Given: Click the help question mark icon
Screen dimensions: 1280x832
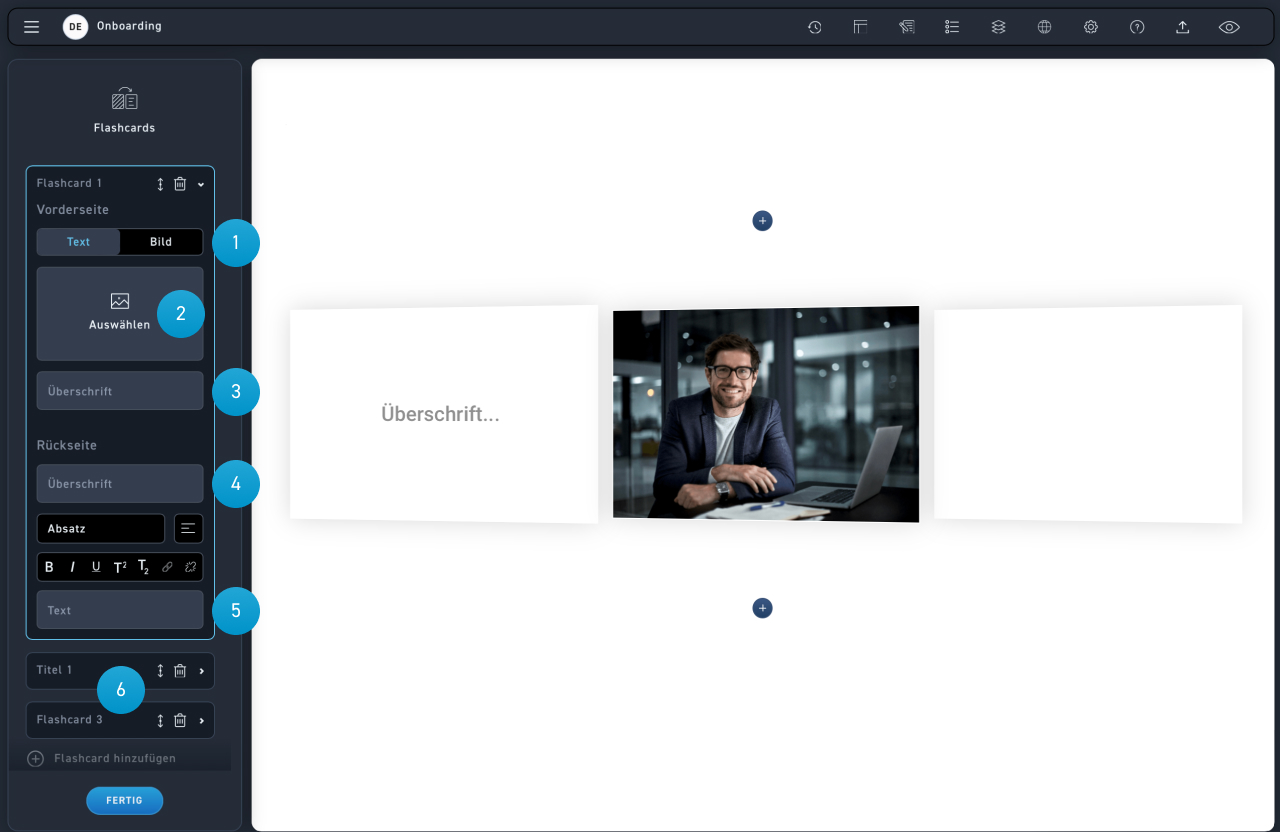Looking at the screenshot, I should coord(1137,27).
